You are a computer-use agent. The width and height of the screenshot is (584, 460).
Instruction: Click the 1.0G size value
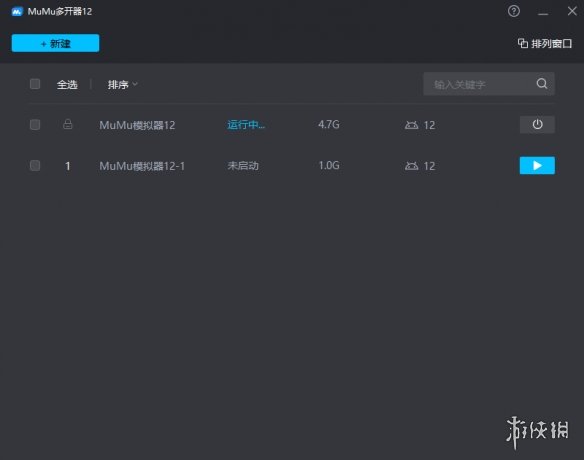(x=329, y=165)
